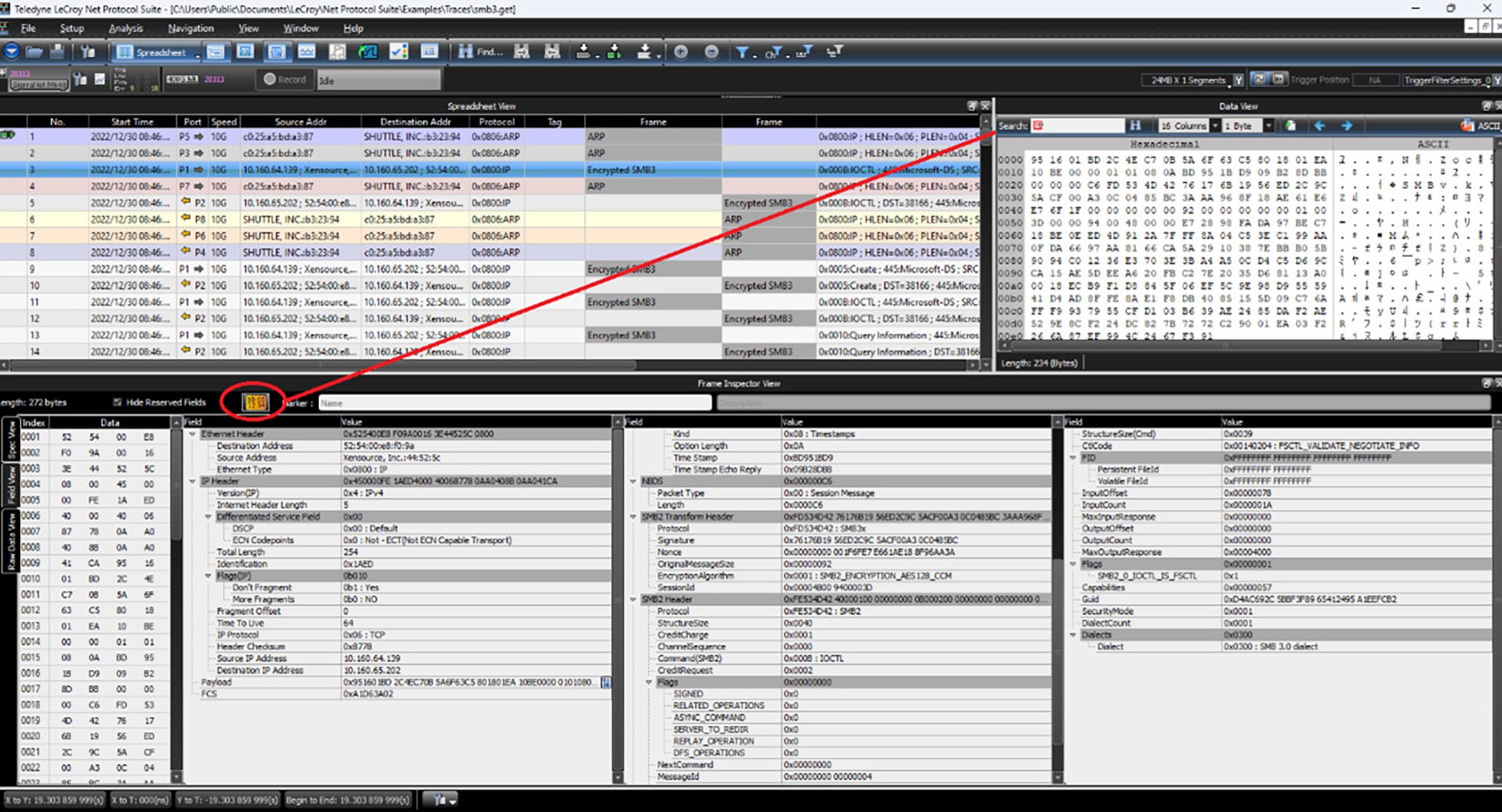This screenshot has height=812, width=1502.
Task: Toggle the Hide Reserved Fields checkbox
Action: click(x=118, y=402)
